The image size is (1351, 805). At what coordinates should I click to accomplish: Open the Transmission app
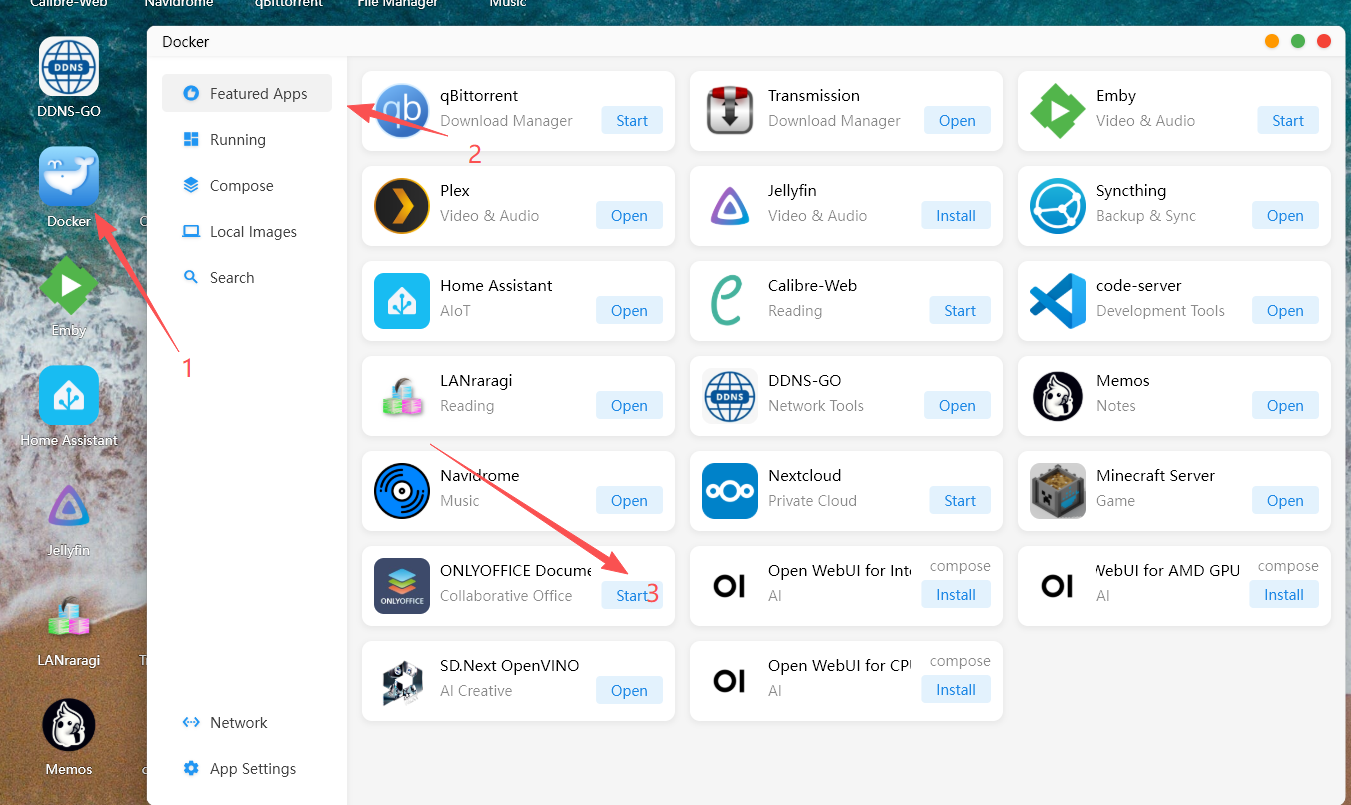[957, 120]
